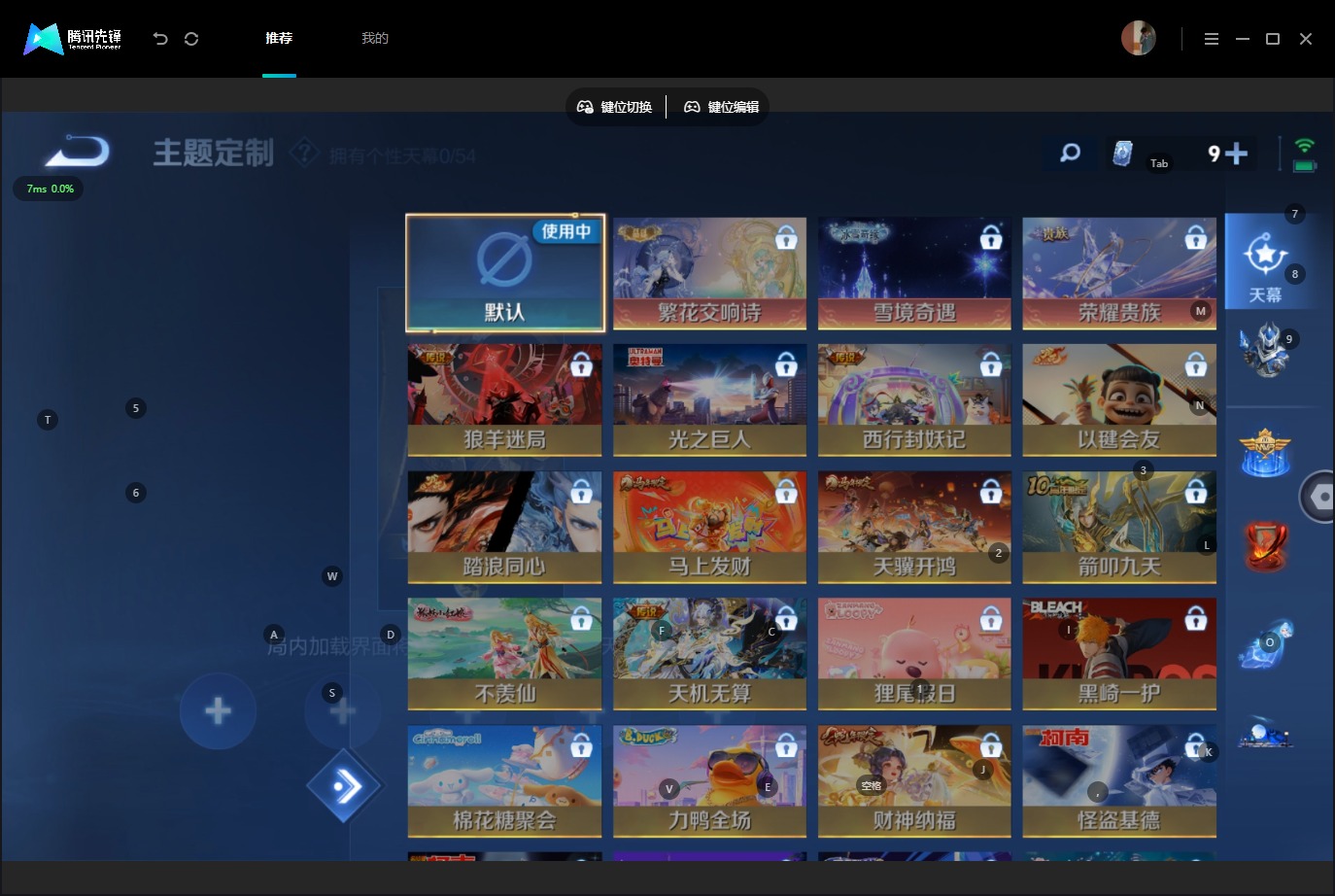Click the right circular plus button
Viewport: 1335px width, 896px height.
click(342, 711)
